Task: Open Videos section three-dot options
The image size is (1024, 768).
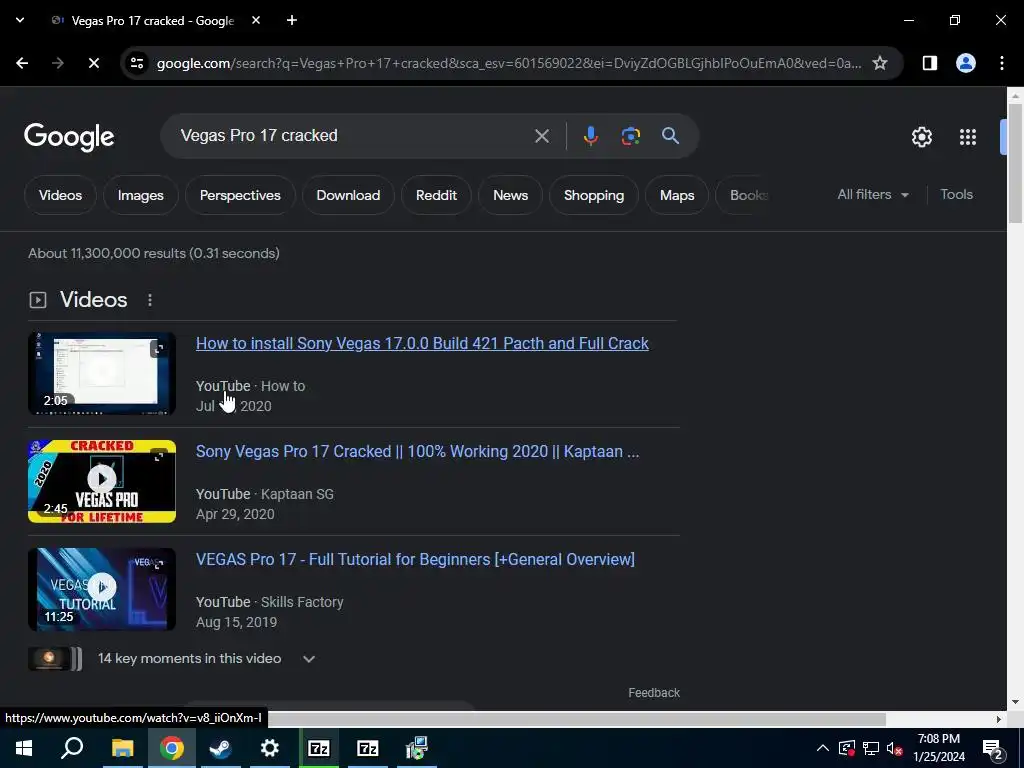Action: coord(150,300)
